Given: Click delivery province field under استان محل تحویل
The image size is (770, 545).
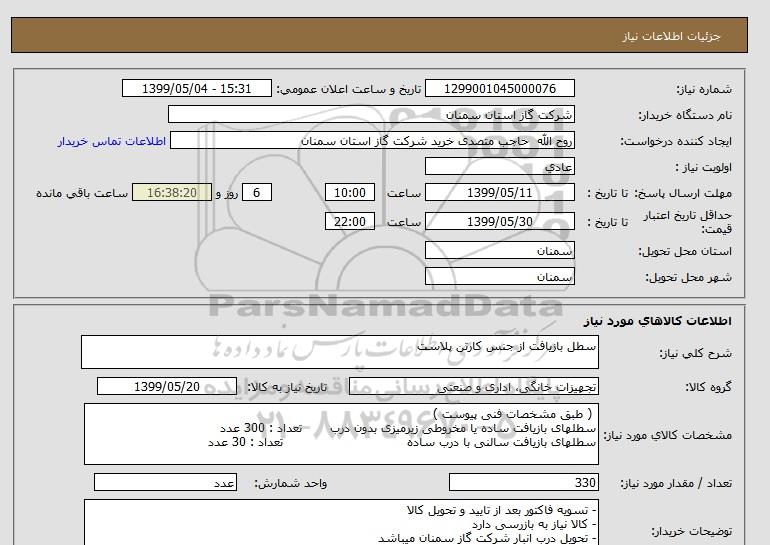Looking at the screenshot, I should coord(499,250).
